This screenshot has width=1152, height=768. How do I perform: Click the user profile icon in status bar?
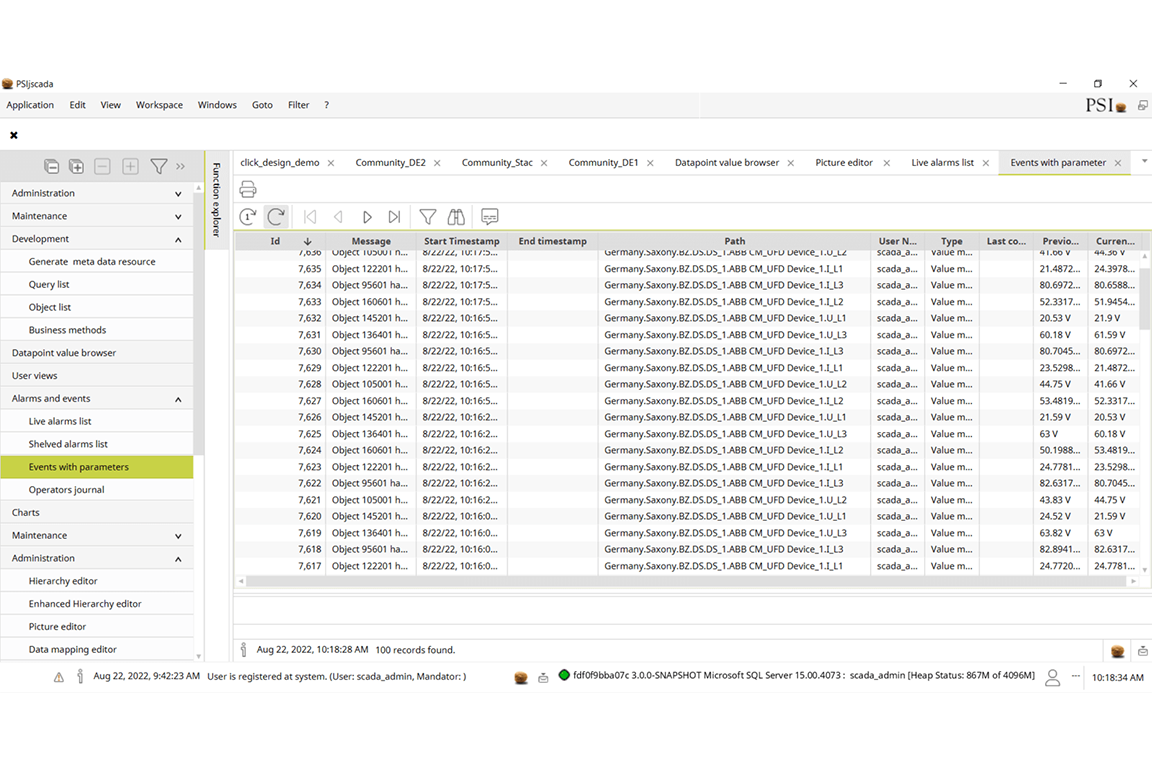[1052, 677]
